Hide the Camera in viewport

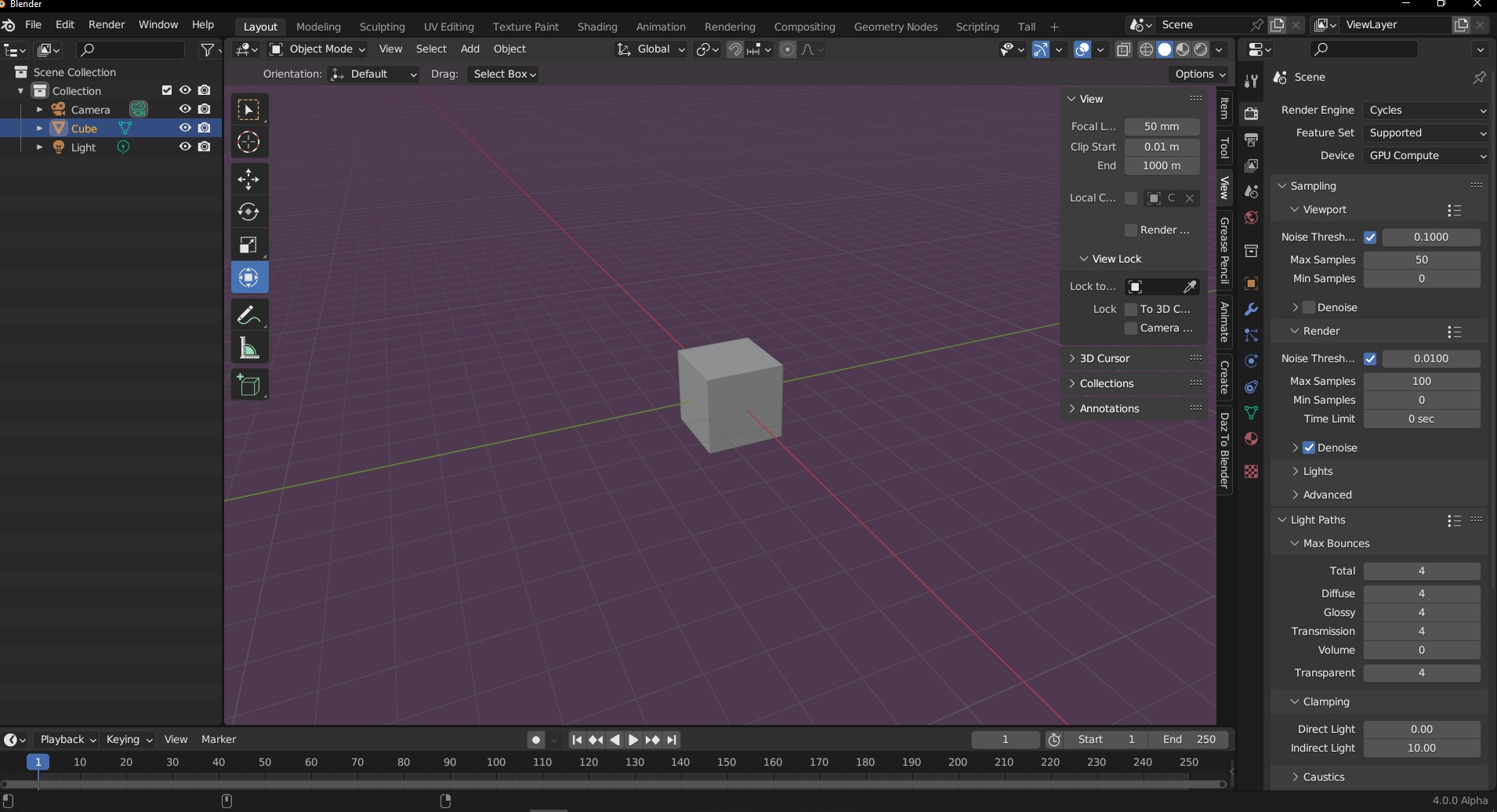coord(185,109)
